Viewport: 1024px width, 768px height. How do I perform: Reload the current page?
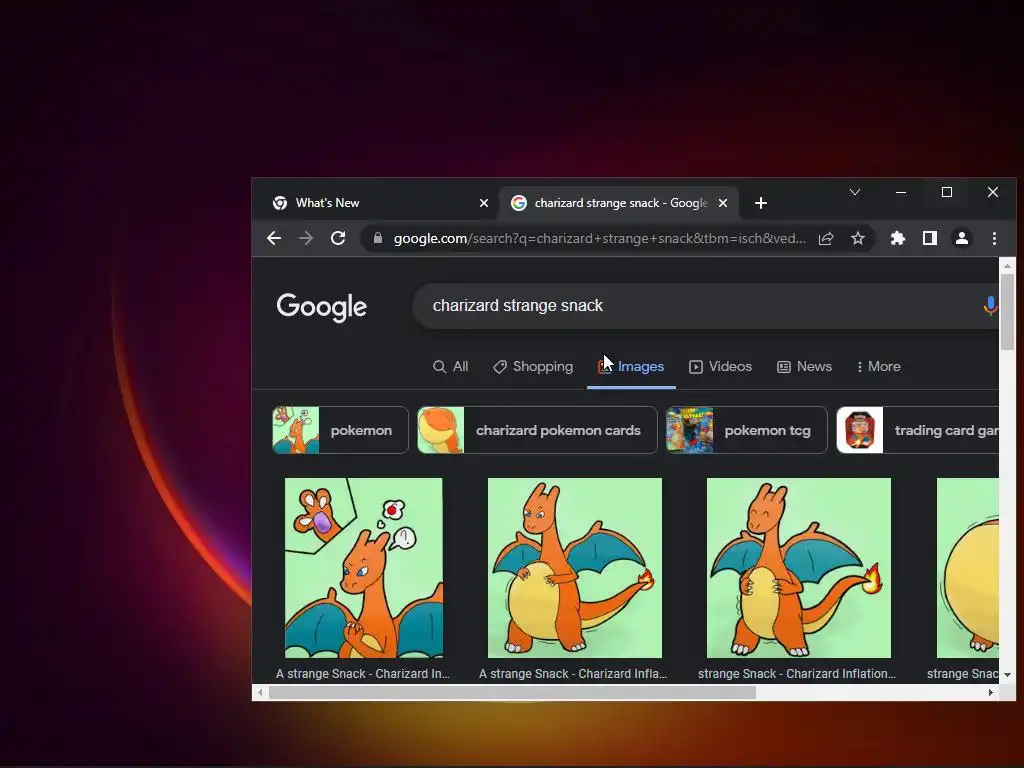(x=338, y=238)
